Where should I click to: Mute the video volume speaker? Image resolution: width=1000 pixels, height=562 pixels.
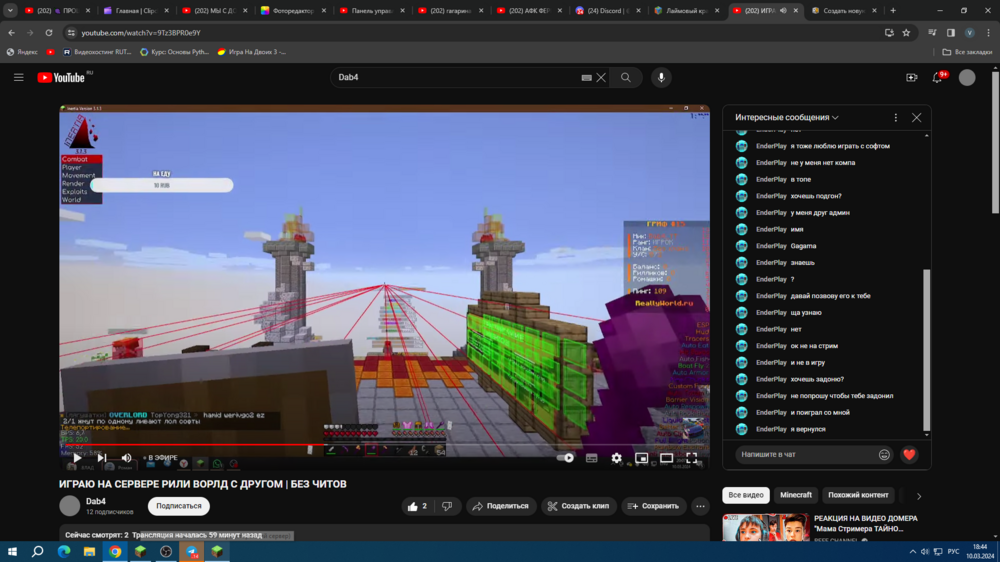click(126, 458)
